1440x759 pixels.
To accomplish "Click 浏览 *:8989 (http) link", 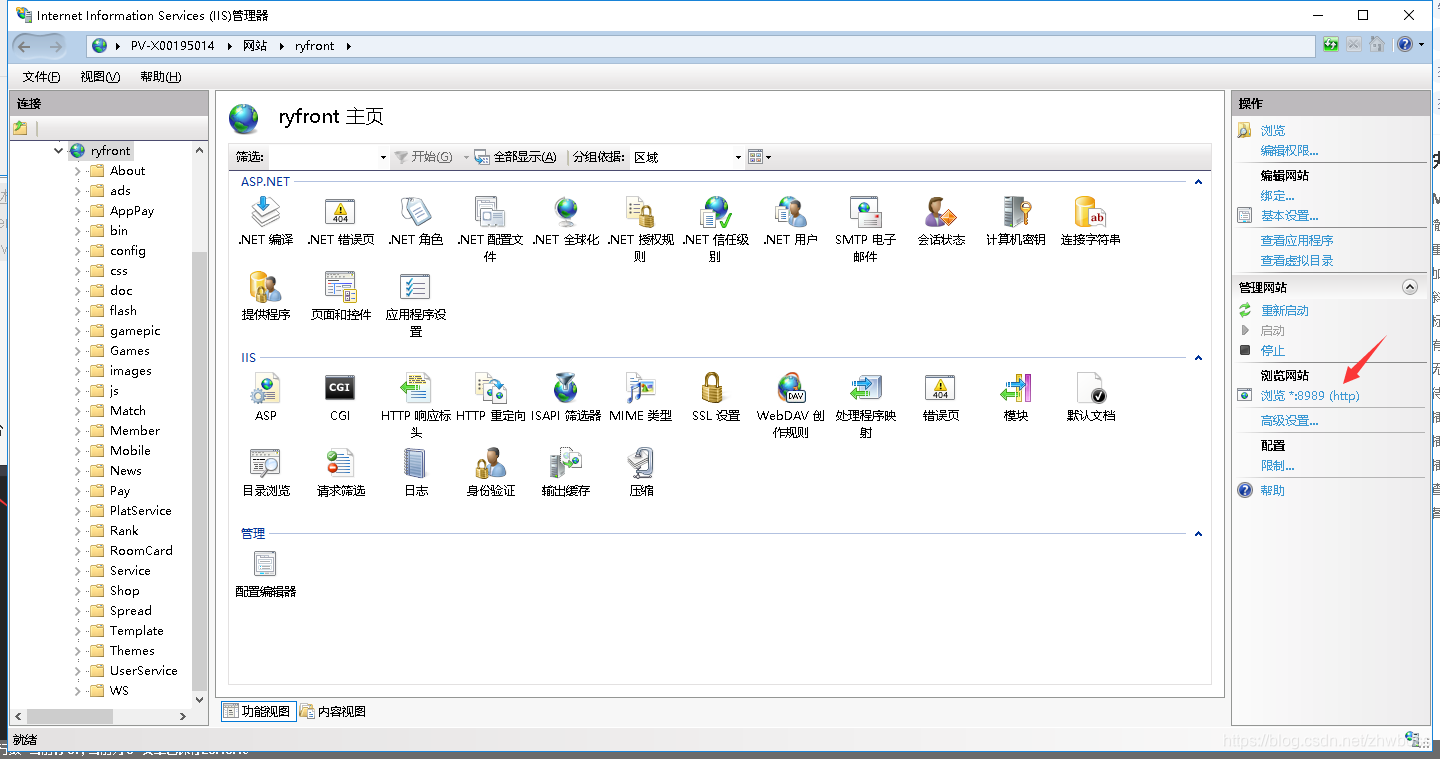I will click(1310, 396).
